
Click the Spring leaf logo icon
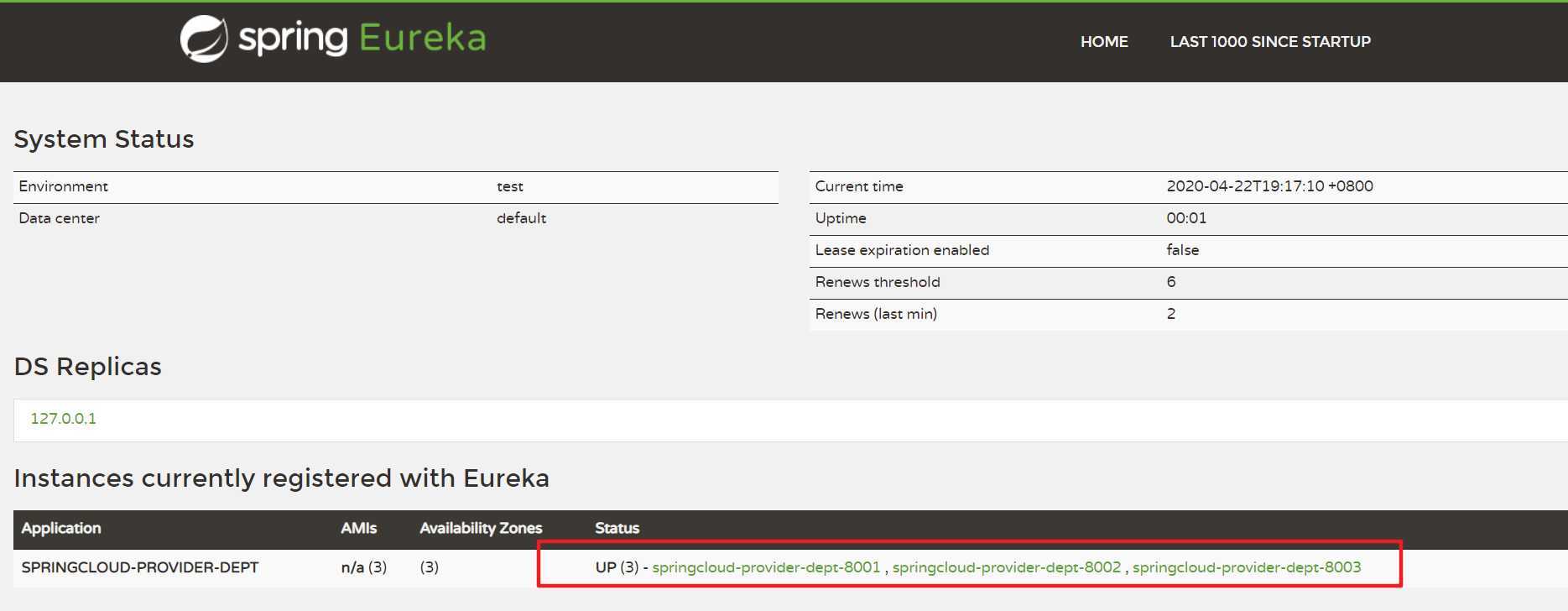204,39
